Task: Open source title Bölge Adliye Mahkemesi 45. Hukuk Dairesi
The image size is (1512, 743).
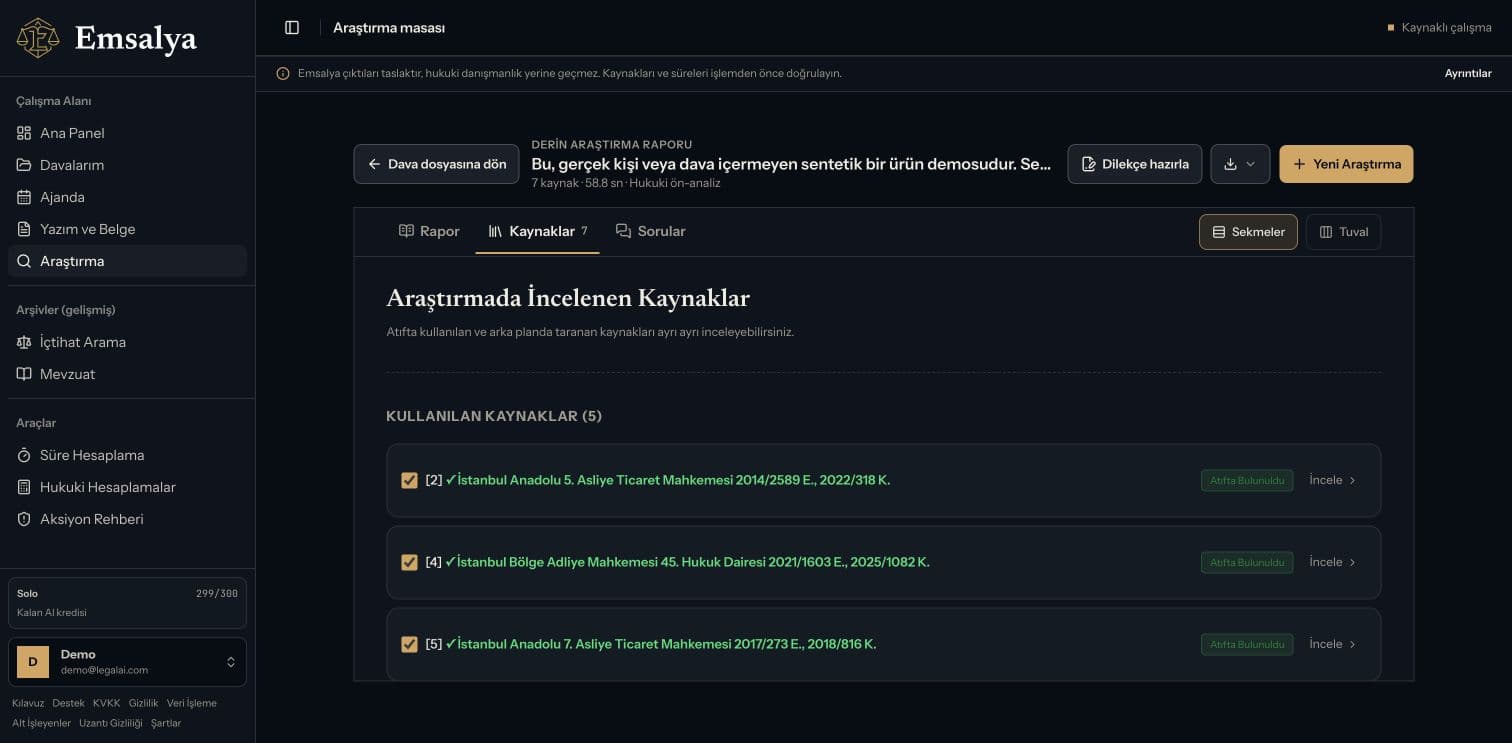Action: (x=687, y=562)
